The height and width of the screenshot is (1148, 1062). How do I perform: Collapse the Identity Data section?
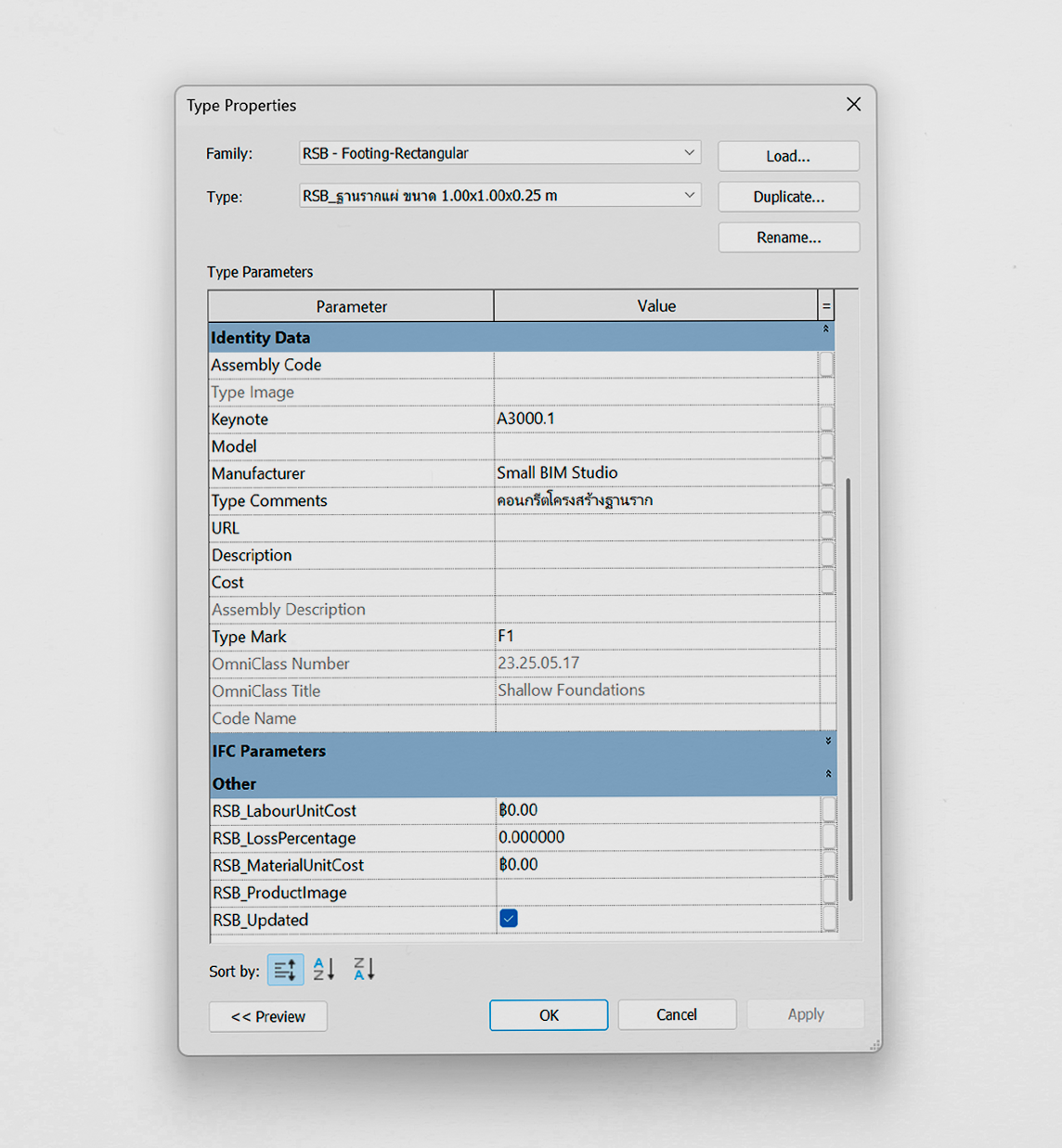[824, 329]
